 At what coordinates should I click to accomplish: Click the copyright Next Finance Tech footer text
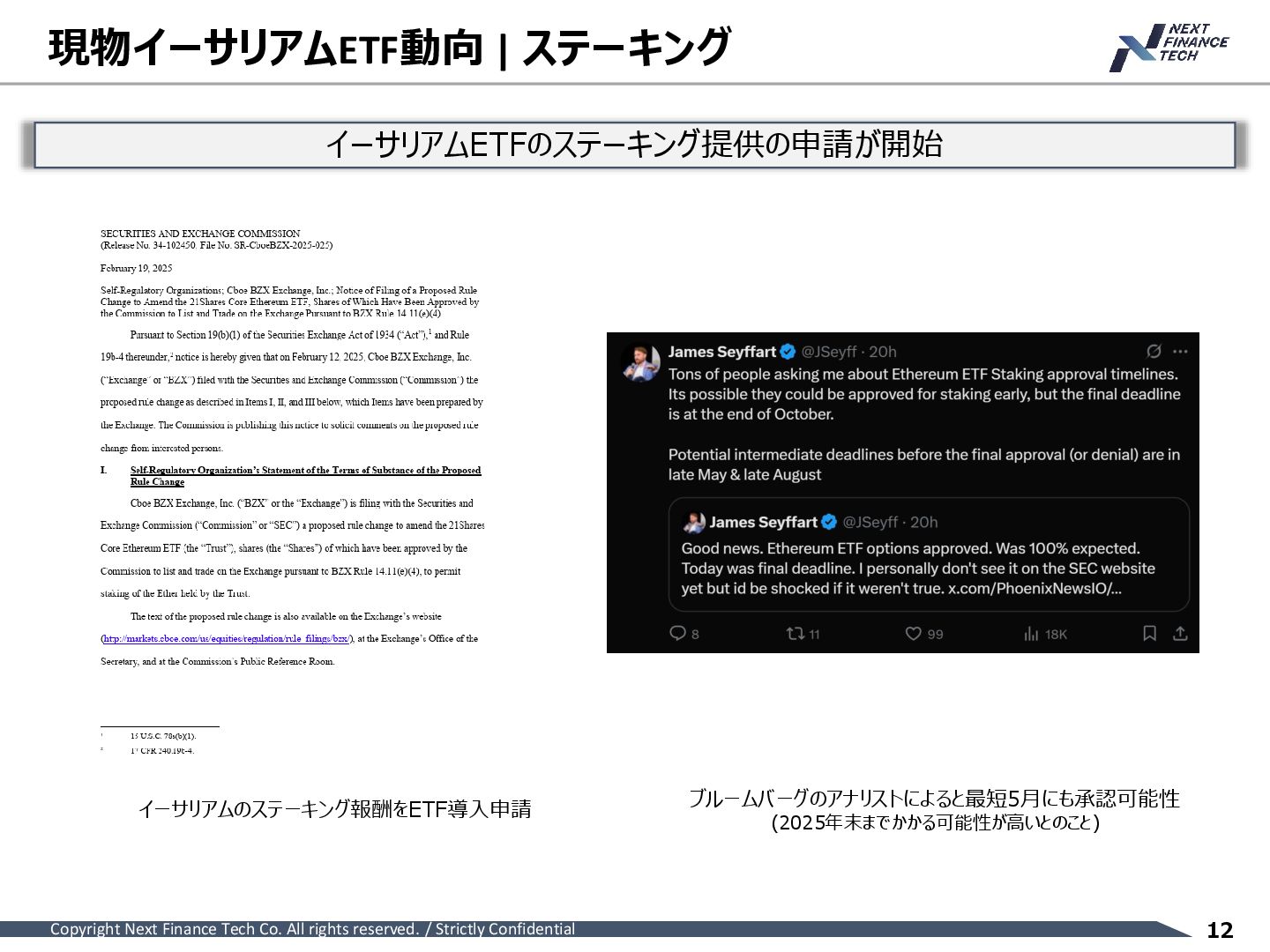point(312,928)
